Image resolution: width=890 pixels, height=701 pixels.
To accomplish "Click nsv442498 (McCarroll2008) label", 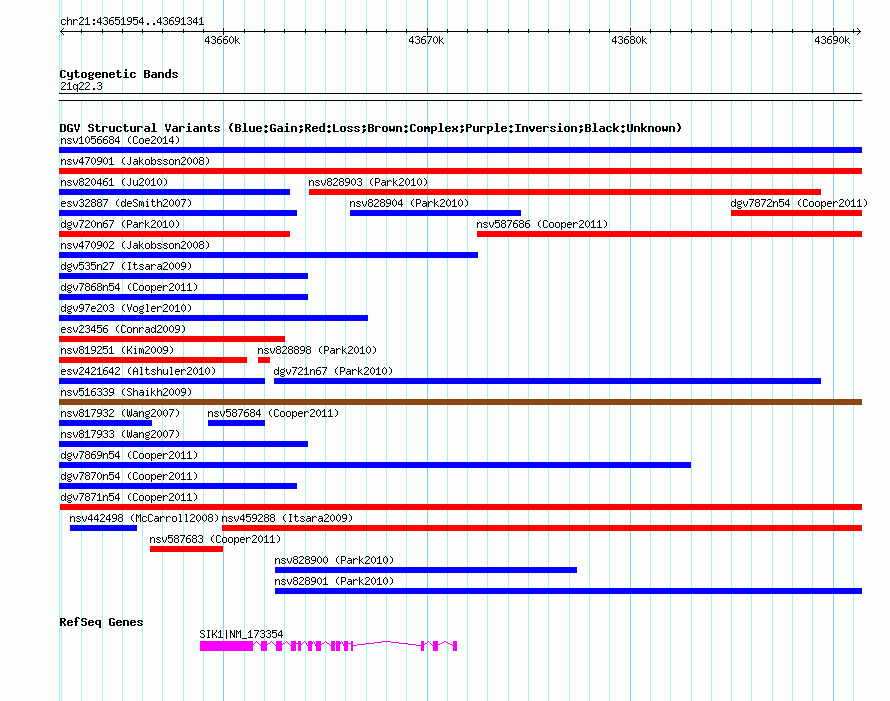I will point(144,518).
